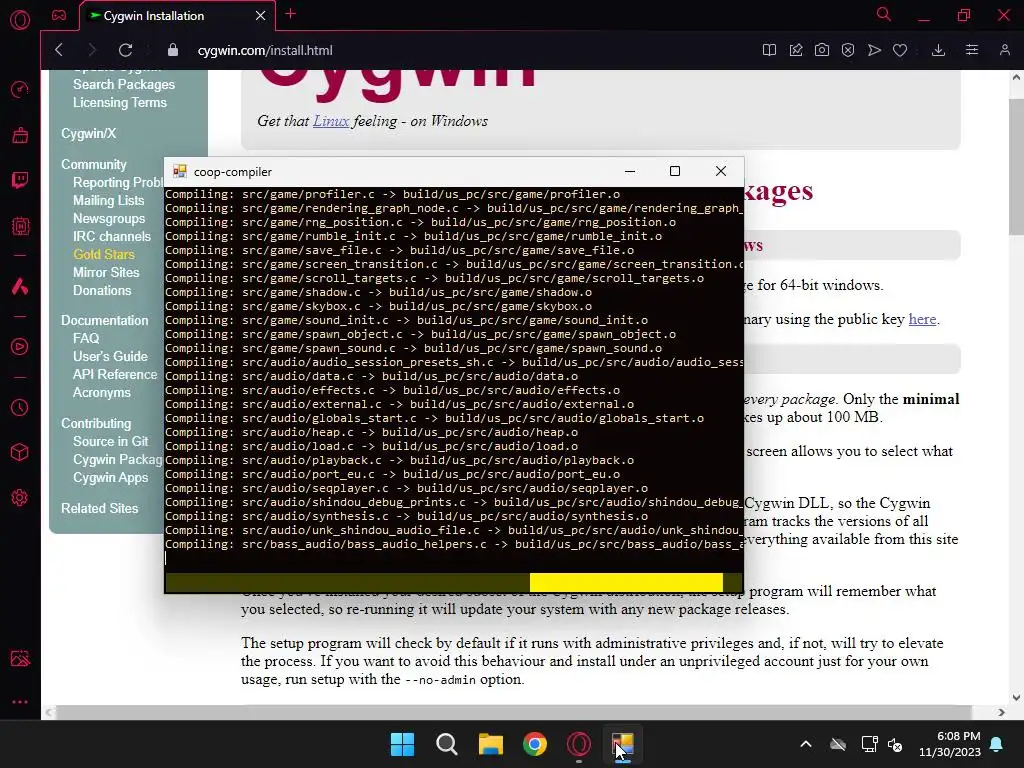Screen dimensions: 1024x768
Task: Click the address bar URL field
Action: tap(264, 50)
